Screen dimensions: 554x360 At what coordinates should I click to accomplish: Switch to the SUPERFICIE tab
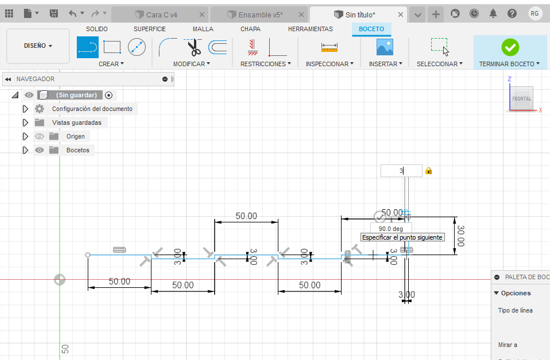click(149, 29)
